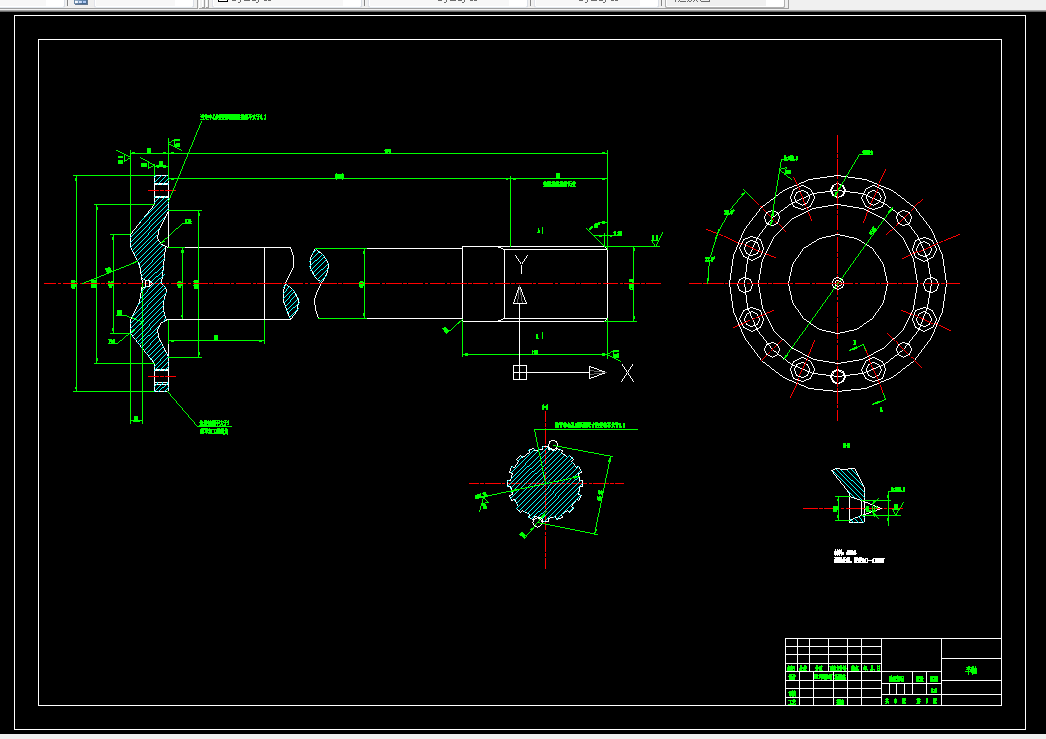
Task: Select the hatched detail view near the bottom right
Action: tap(850, 495)
